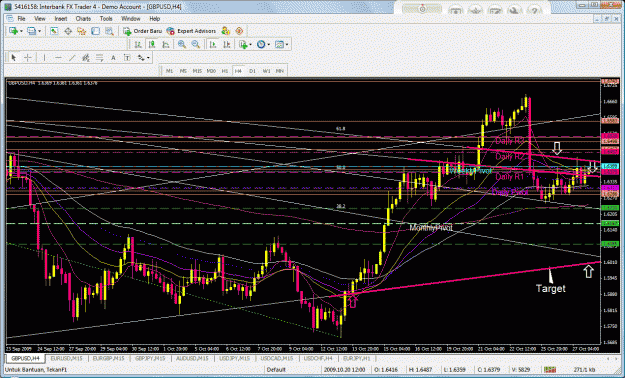
Task: Switch chart to candlesticks
Action: (152, 45)
